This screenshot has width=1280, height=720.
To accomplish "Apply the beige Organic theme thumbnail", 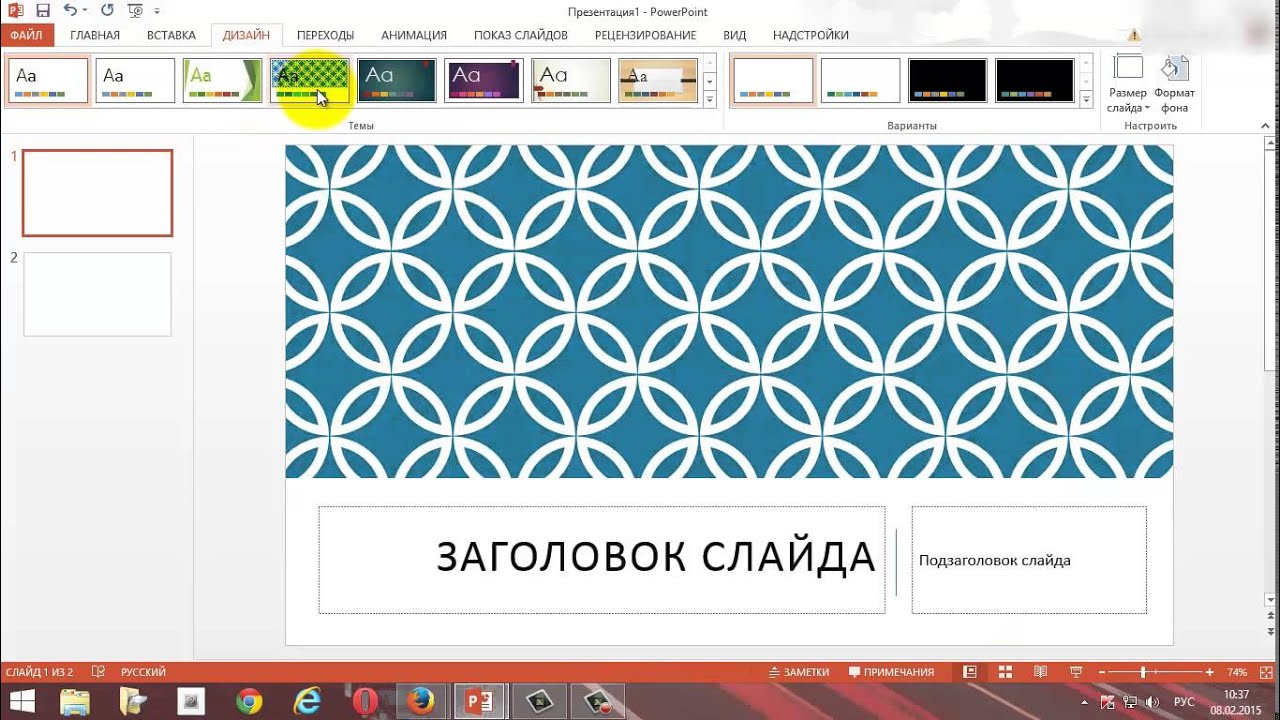I will 571,81.
